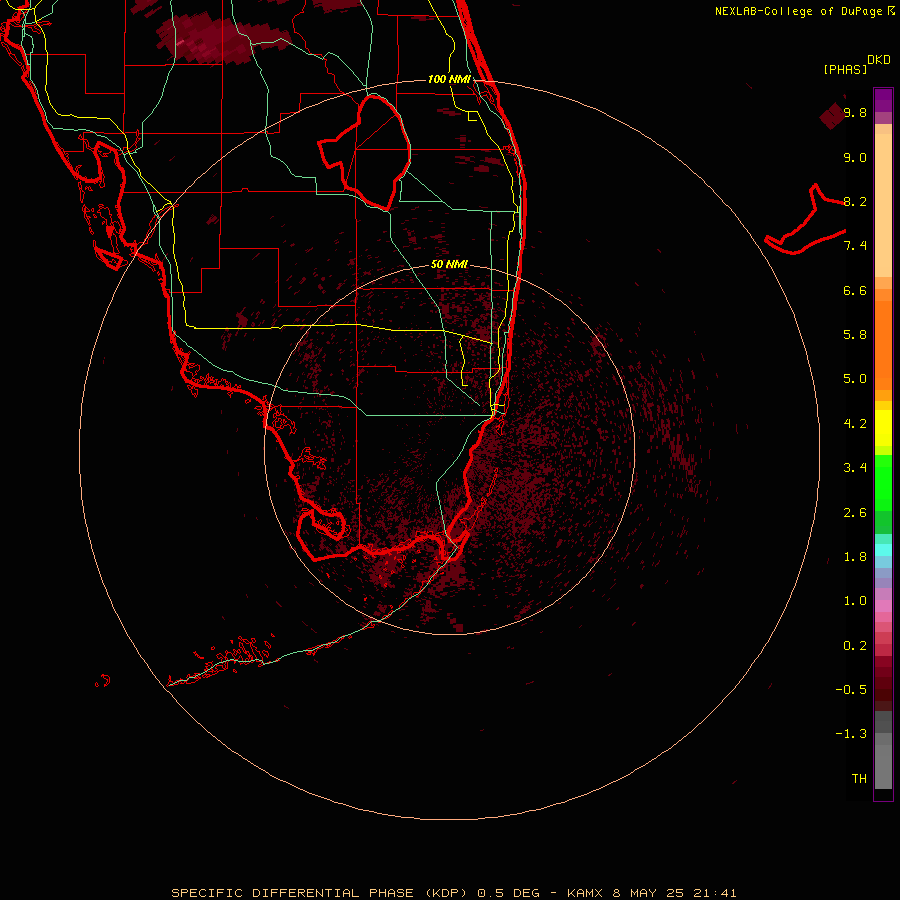Click the 5.0 legend value
The image size is (900, 900).
click(x=855, y=379)
